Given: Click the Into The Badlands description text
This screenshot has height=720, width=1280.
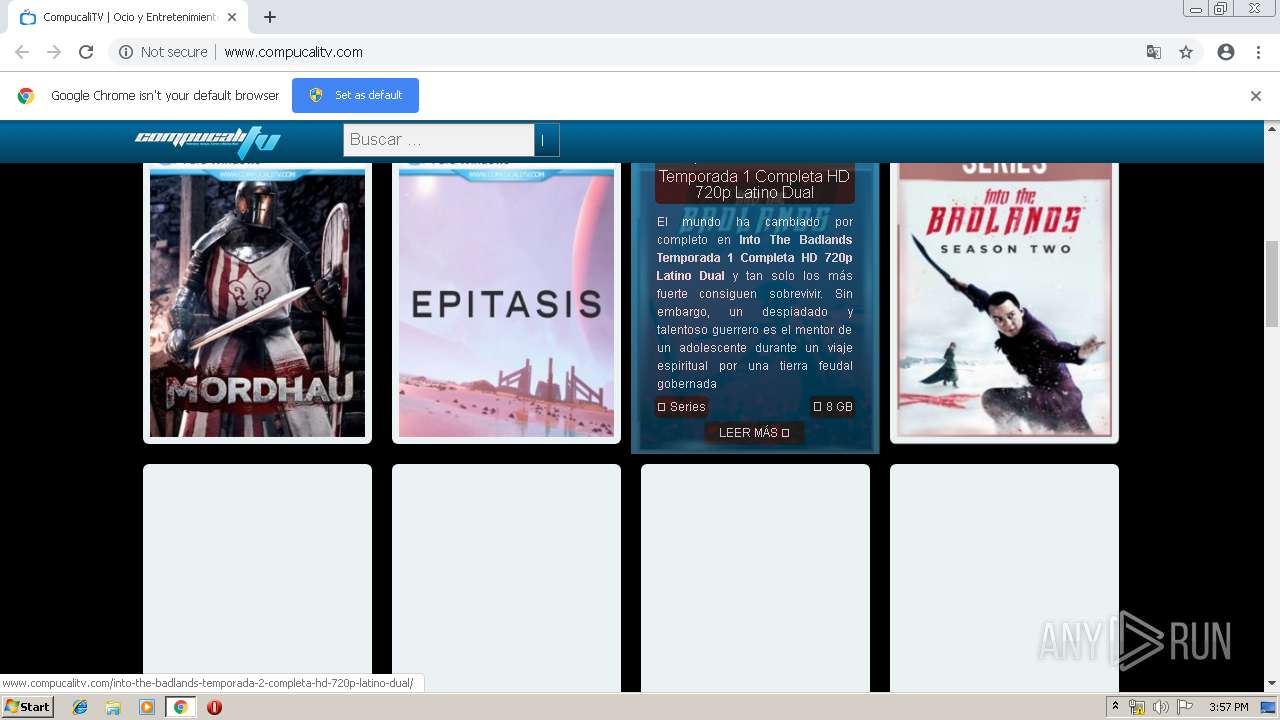Looking at the screenshot, I should (754, 302).
